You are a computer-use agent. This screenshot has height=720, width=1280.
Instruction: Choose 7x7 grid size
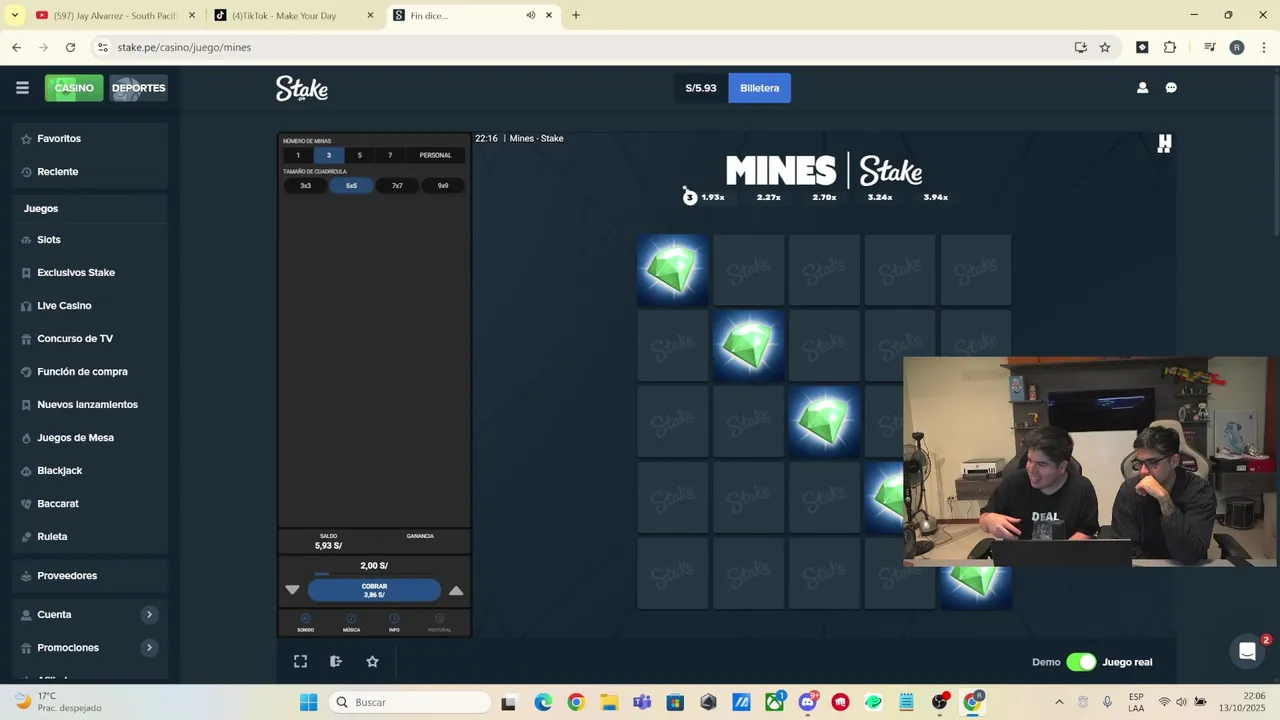pos(397,185)
